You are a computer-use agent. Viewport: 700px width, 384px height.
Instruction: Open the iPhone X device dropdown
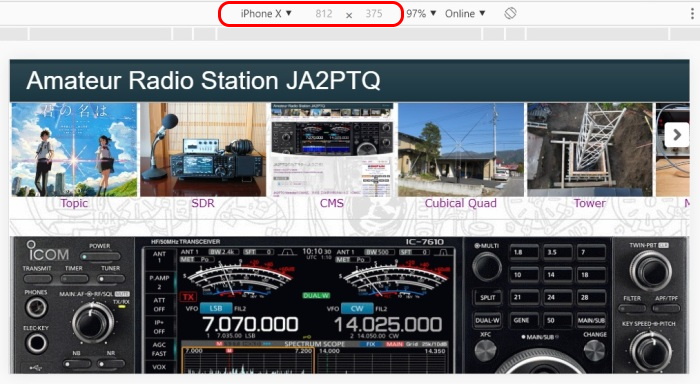coord(266,14)
